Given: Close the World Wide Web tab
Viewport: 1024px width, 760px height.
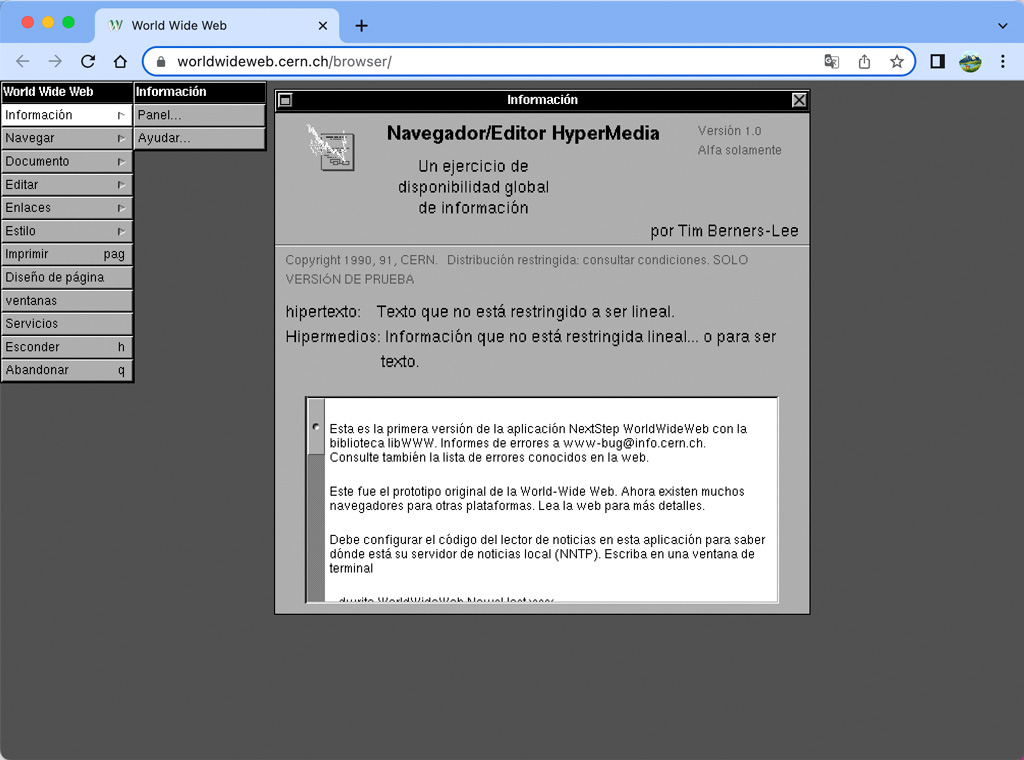Looking at the screenshot, I should [x=323, y=25].
